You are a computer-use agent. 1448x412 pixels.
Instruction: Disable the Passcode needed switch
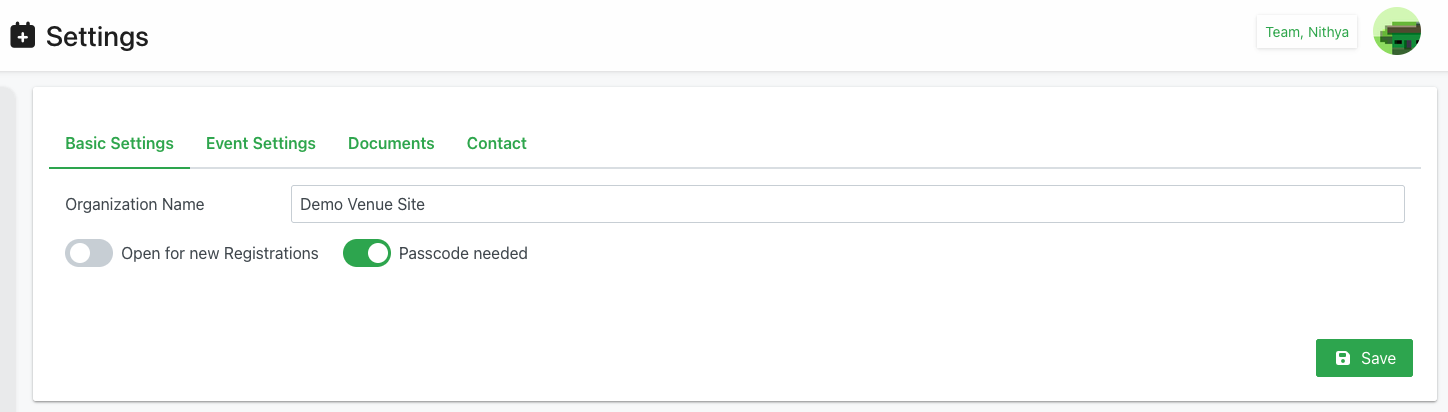click(367, 253)
